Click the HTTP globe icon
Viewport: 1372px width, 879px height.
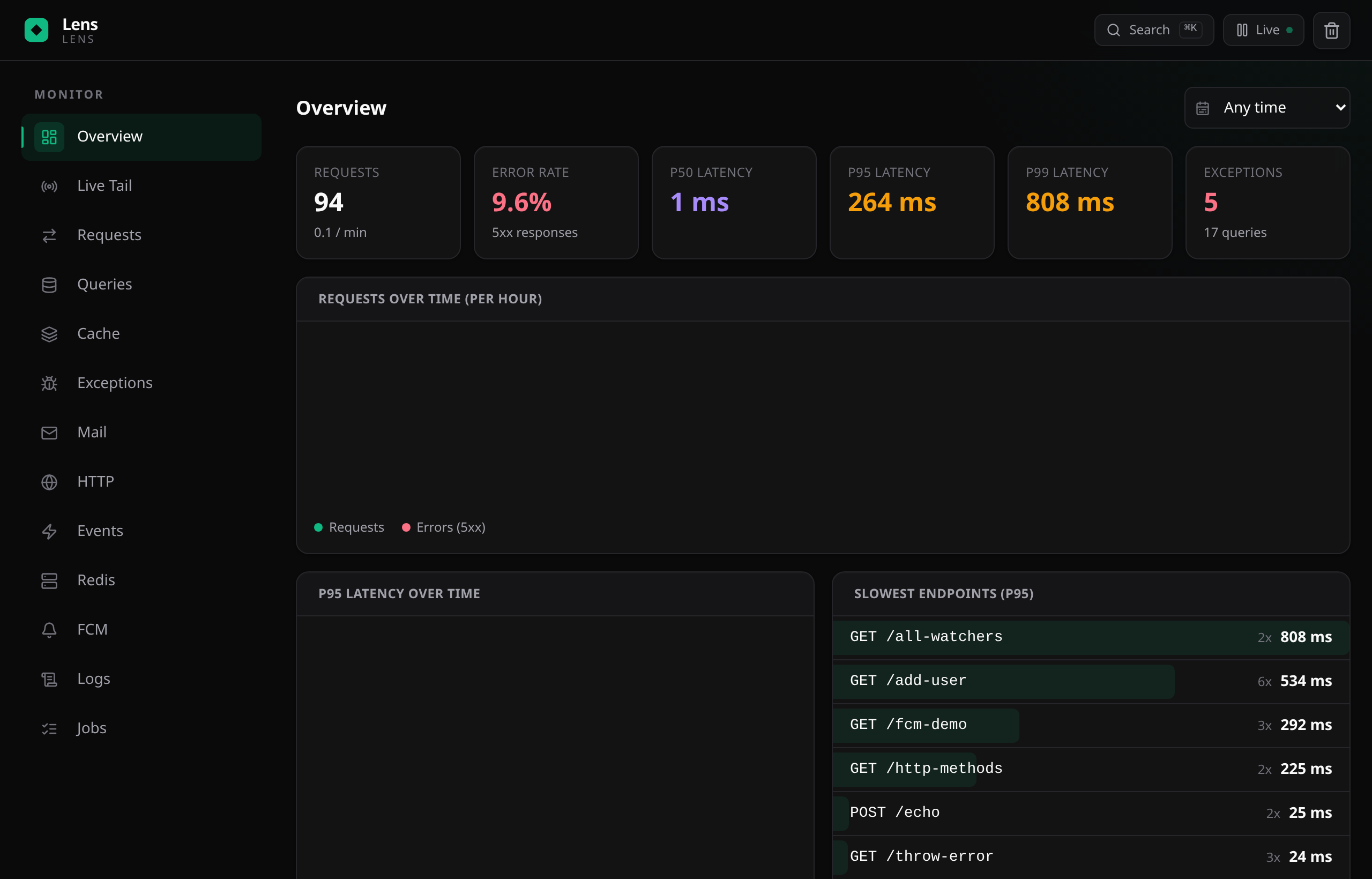click(49, 482)
